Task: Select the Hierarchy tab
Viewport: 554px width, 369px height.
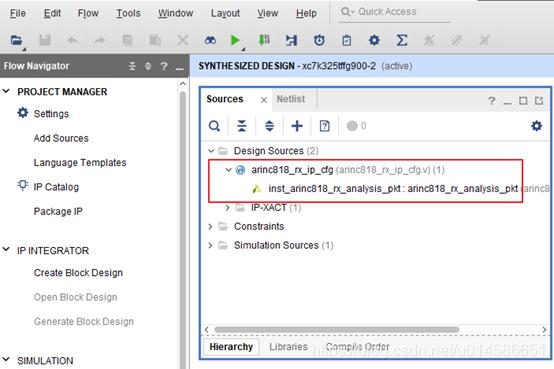Action: point(231,347)
